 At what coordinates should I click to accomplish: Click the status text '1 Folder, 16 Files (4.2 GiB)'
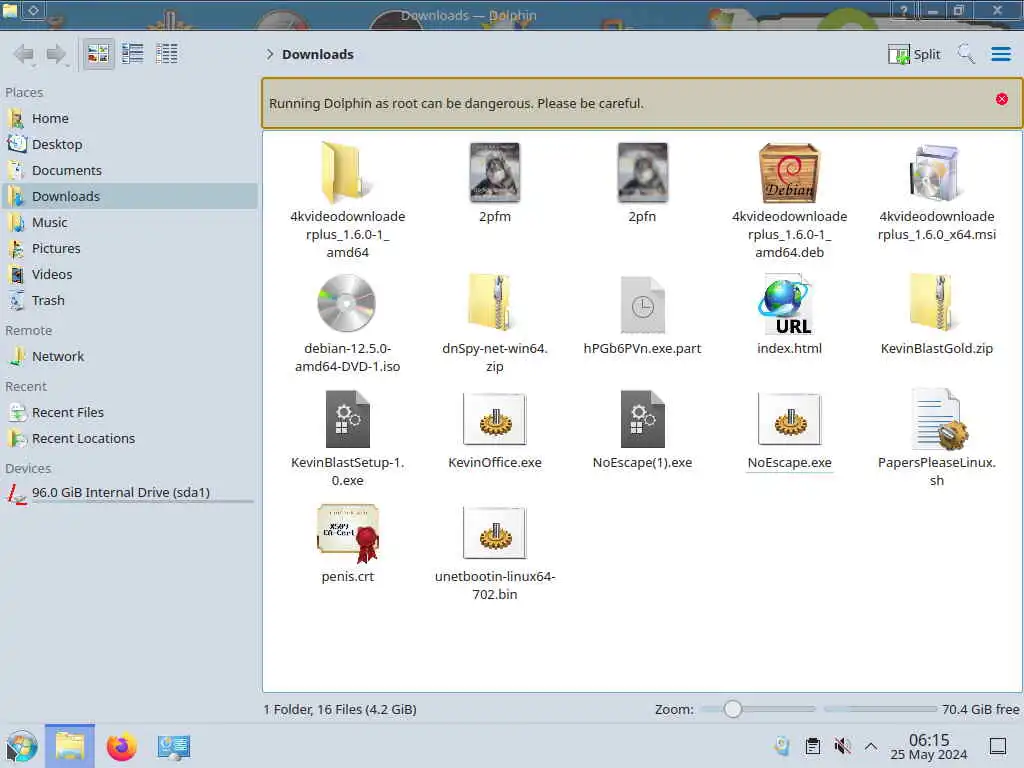click(x=340, y=709)
